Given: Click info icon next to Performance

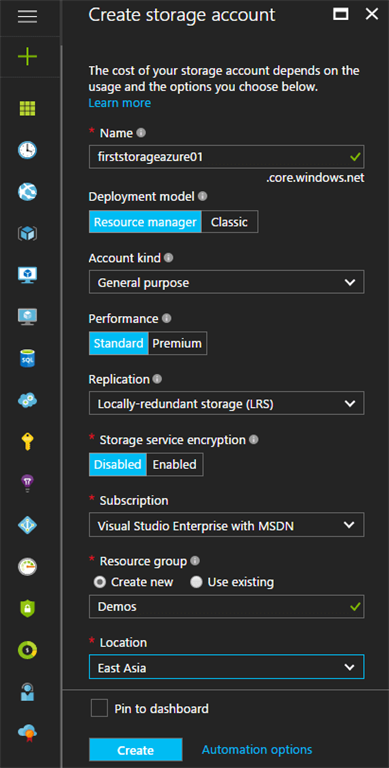Looking at the screenshot, I should (167, 318).
